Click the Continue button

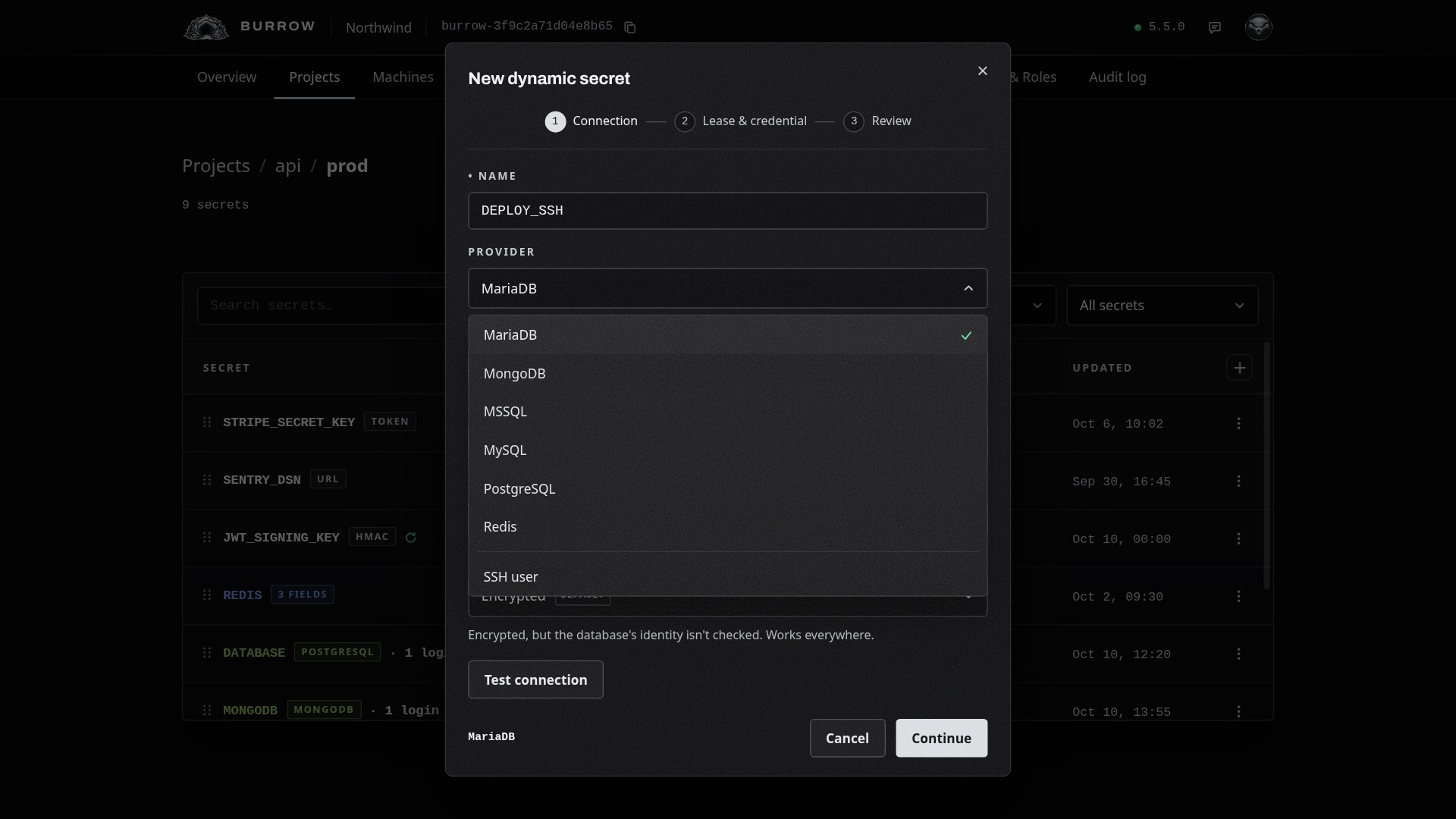(941, 738)
